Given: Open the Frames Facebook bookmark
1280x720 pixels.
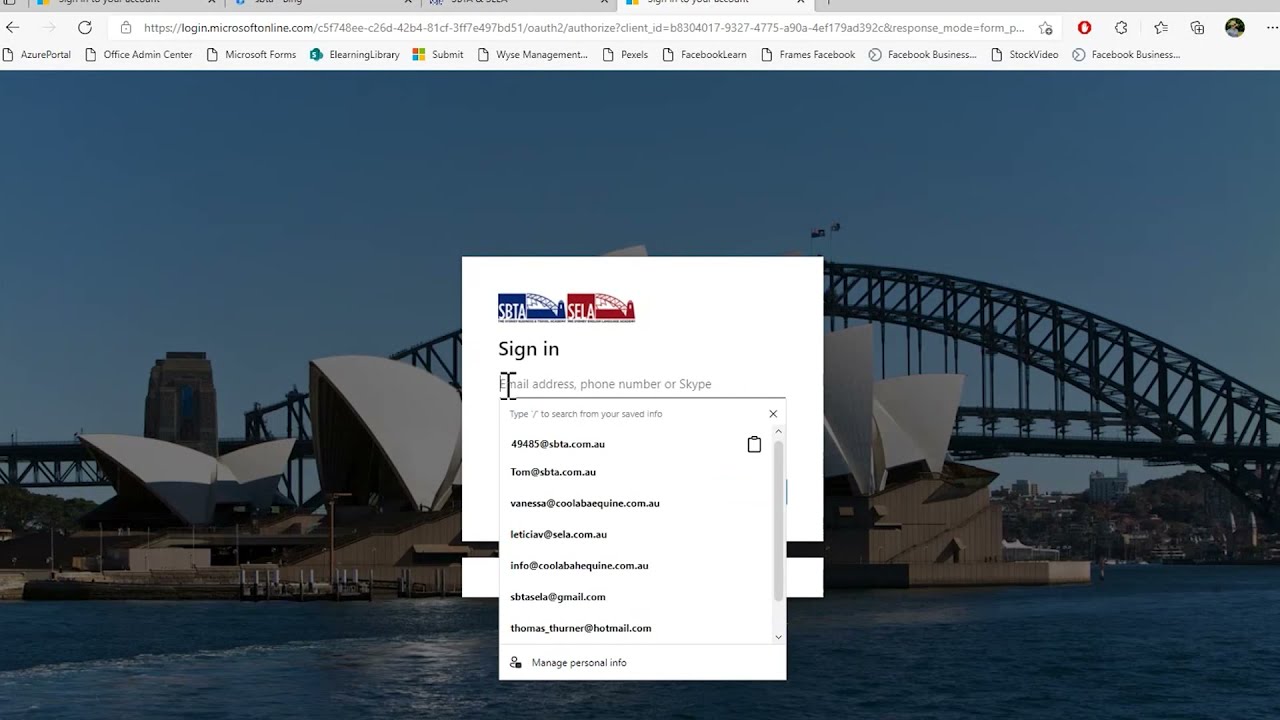Looking at the screenshot, I should point(808,55).
